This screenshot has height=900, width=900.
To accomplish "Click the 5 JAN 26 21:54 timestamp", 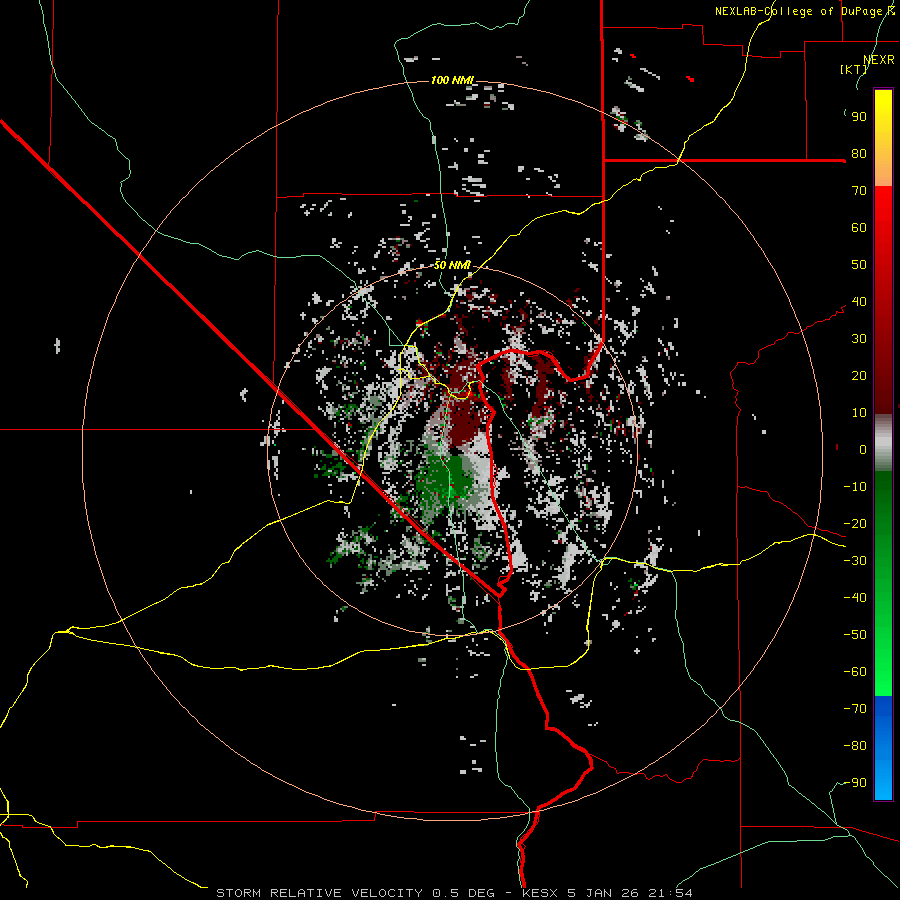I will click(630, 893).
